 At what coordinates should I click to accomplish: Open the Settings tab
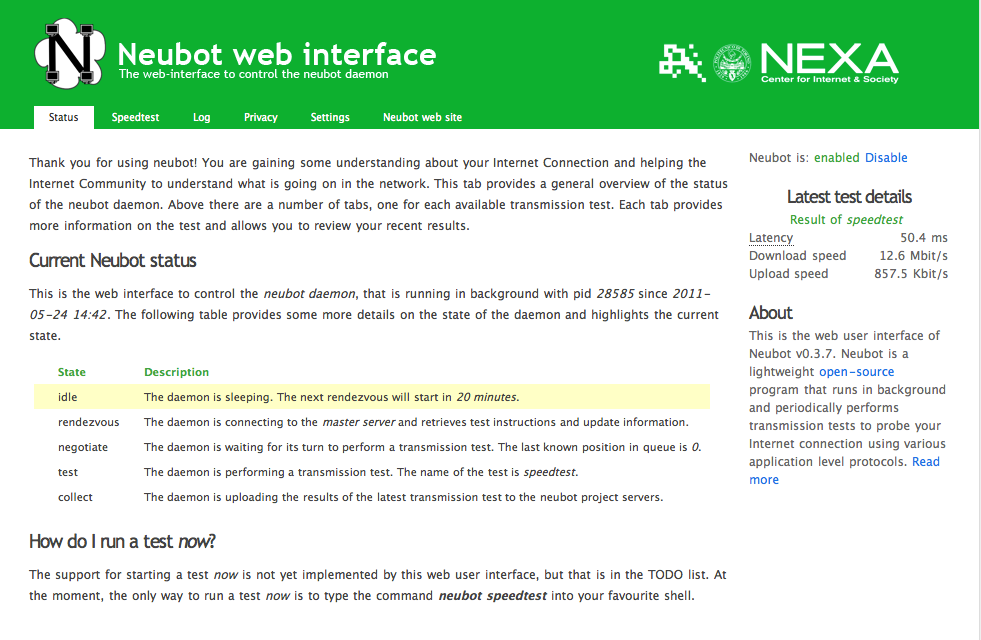[330, 117]
